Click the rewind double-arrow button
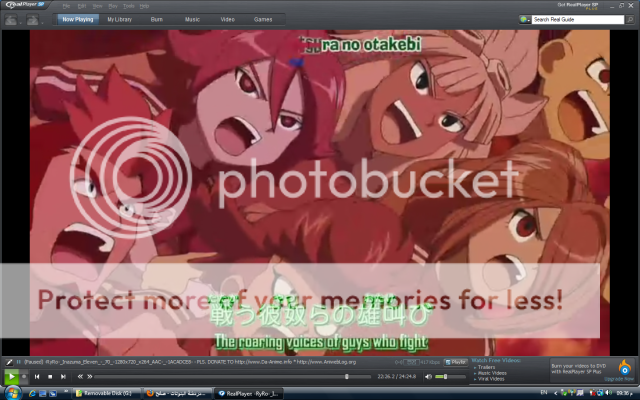Image resolution: width=640 pixels, height=400 pixels. pos(80,377)
